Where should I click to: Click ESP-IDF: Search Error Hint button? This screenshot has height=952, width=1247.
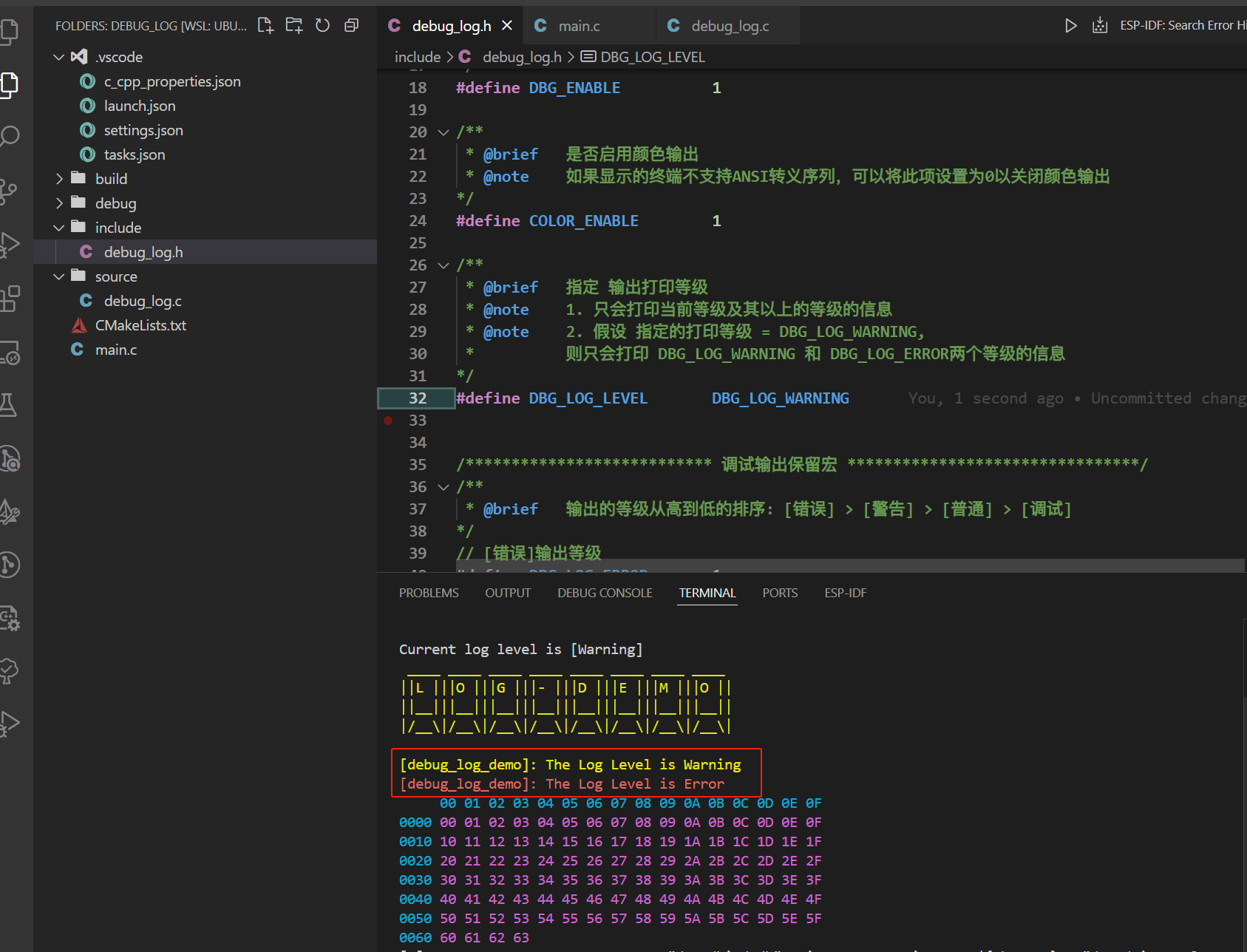[x=1183, y=26]
